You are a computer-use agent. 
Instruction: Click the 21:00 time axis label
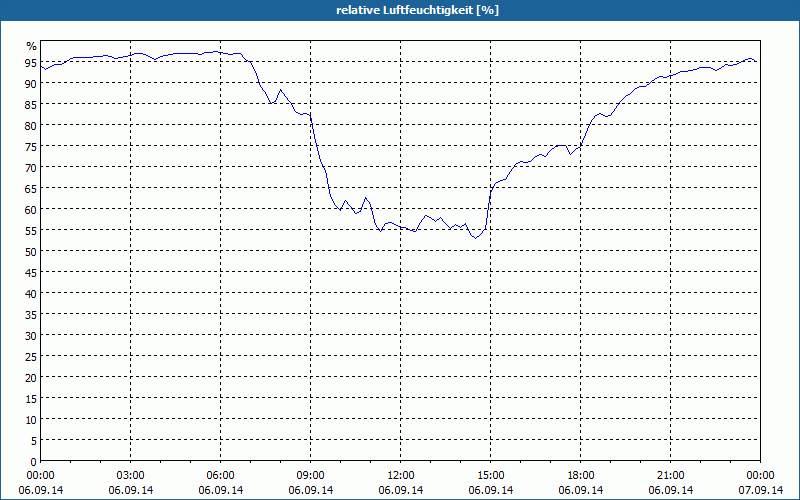point(671,475)
